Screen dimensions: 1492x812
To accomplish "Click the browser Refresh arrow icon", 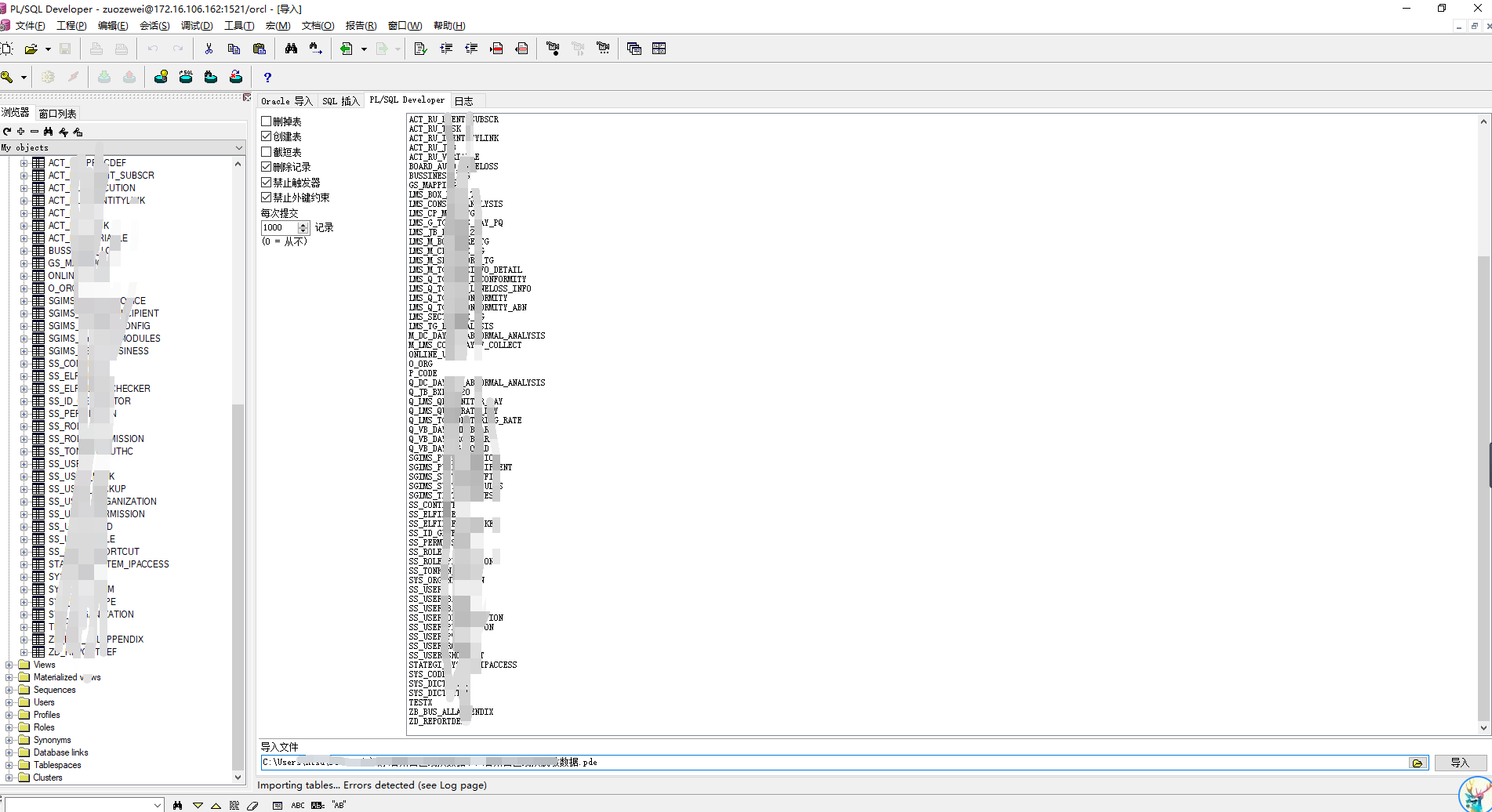I will coord(7,132).
